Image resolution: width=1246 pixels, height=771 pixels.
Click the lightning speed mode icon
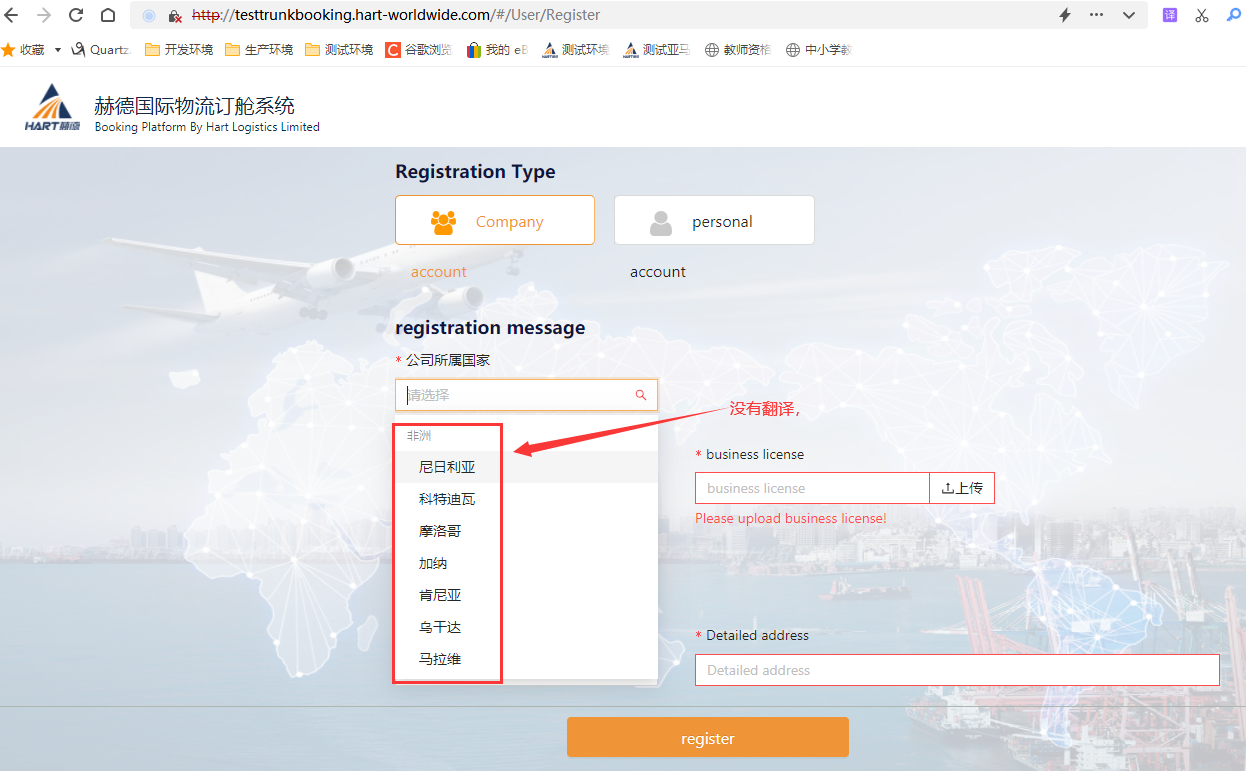(x=1065, y=15)
